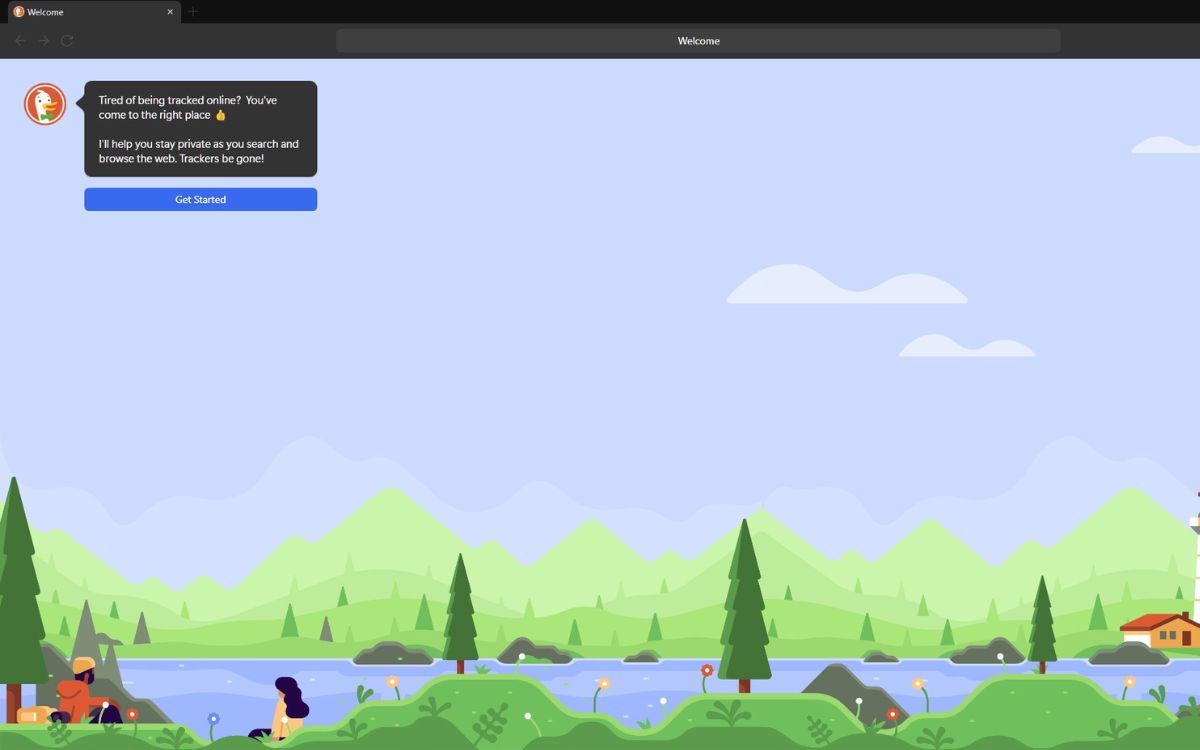Click the speech bubble greeting message
1200x750 pixels.
point(198,128)
